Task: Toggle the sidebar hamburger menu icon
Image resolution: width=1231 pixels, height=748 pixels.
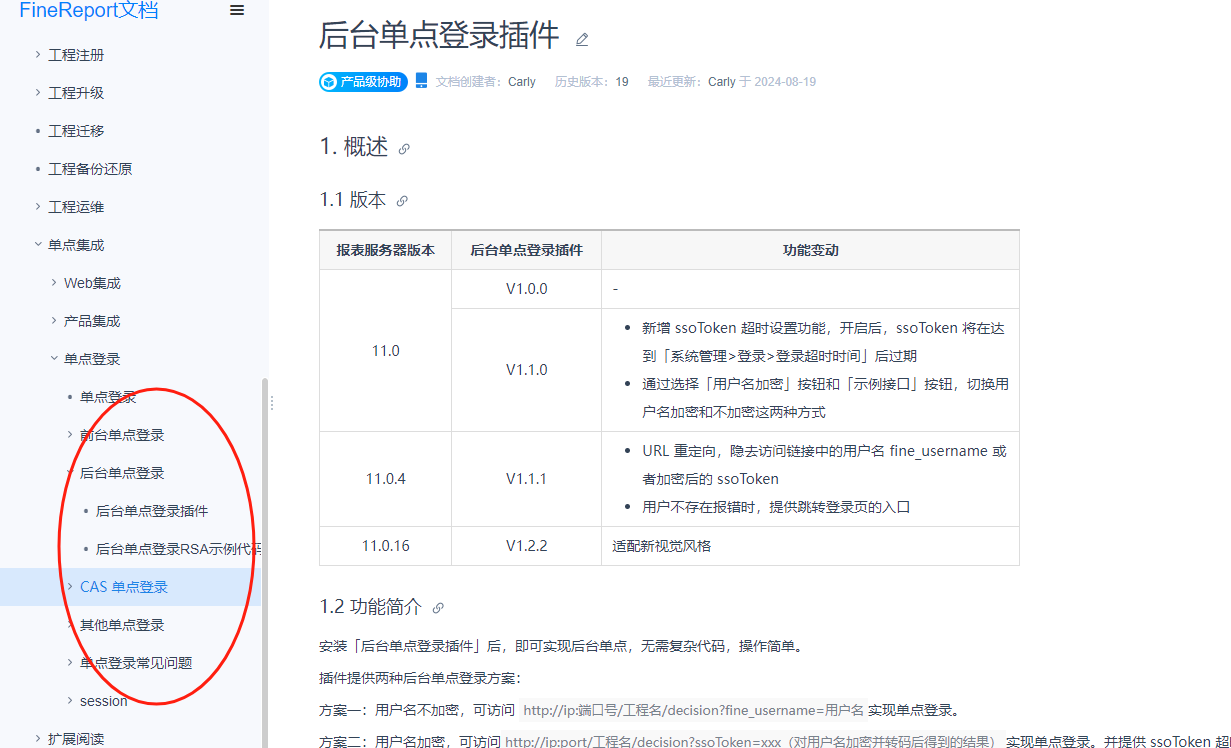Action: [x=237, y=11]
